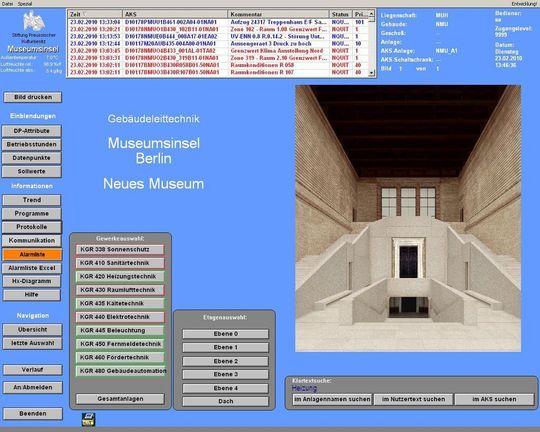Click the Pri column header
Screen dimensions: 540x432
point(360,14)
